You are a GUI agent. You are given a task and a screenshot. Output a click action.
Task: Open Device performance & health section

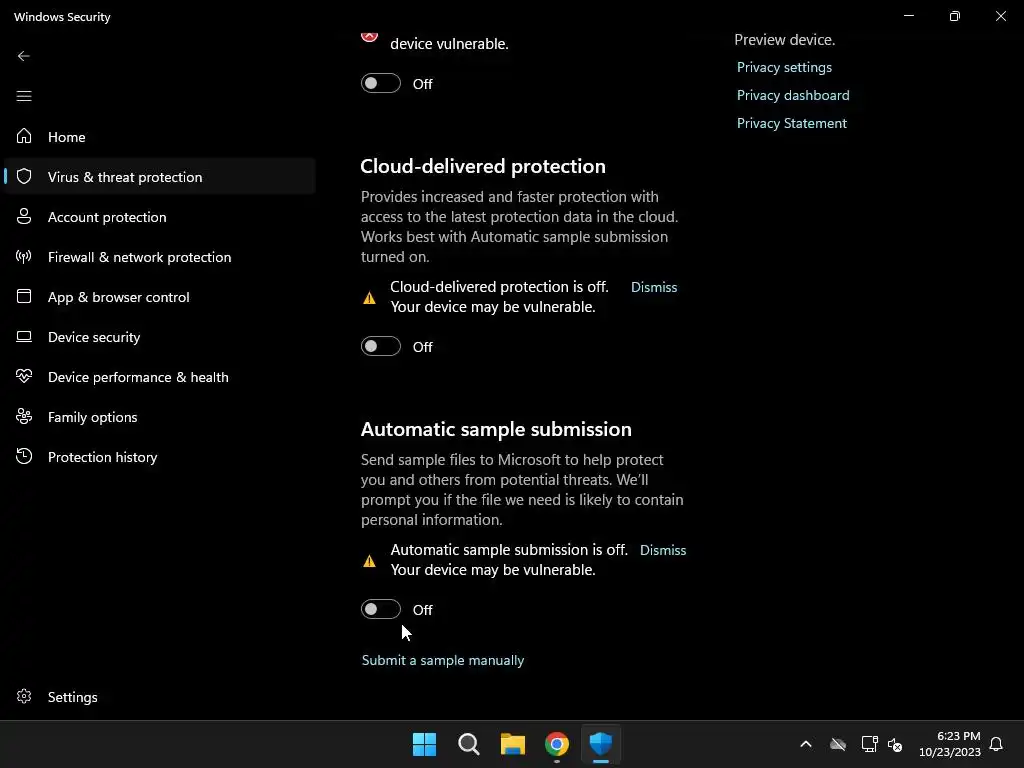point(160,377)
